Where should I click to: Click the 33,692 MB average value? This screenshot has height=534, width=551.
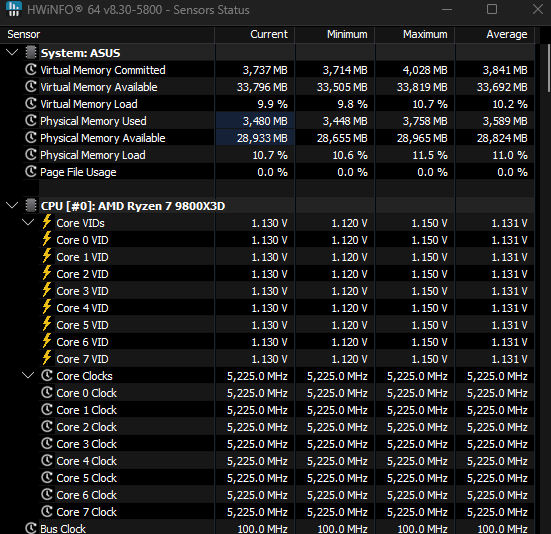point(502,87)
